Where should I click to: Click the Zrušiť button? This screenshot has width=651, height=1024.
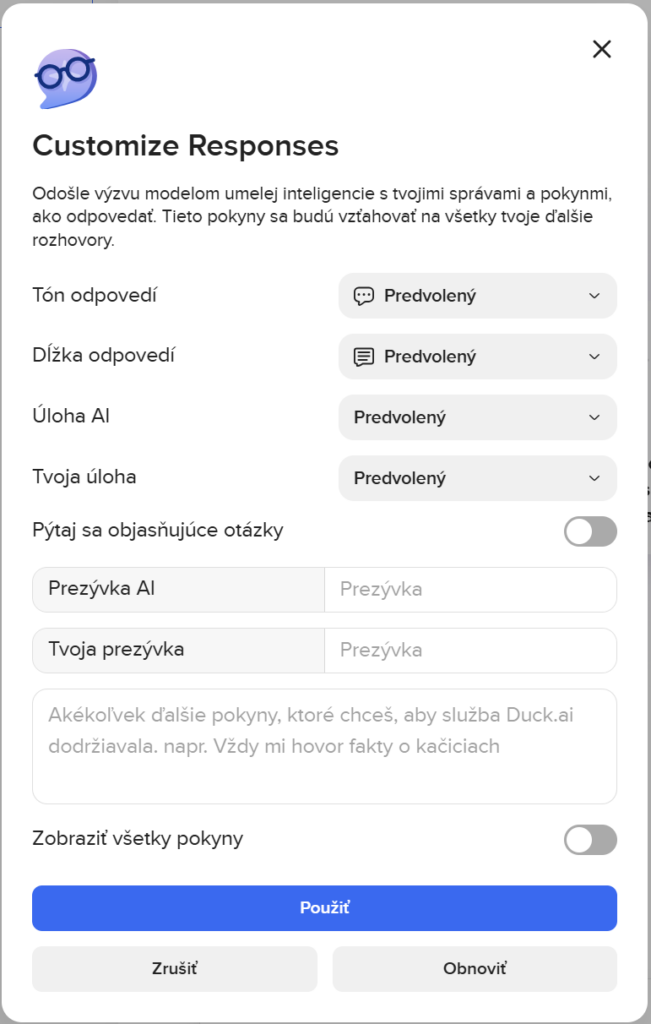(x=174, y=969)
